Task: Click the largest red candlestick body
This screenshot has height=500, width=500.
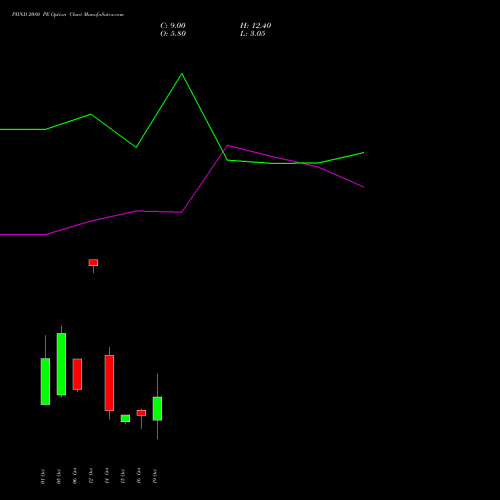Action: point(109,383)
